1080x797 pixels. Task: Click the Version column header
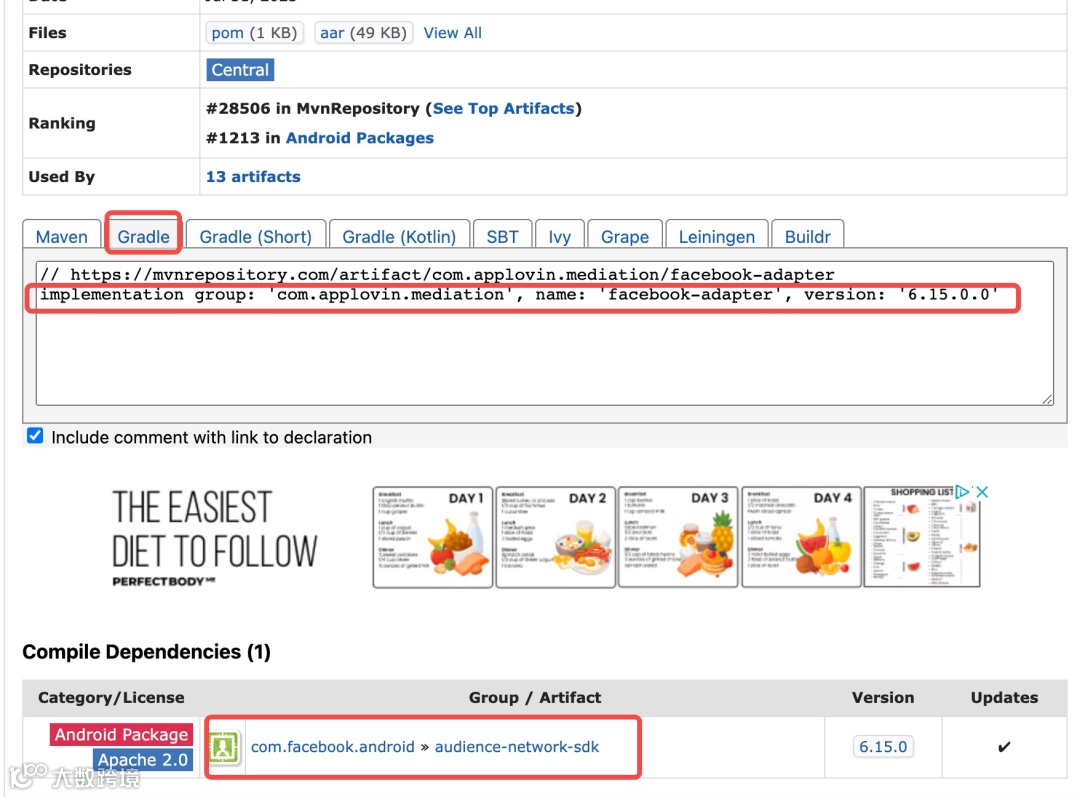(x=883, y=697)
